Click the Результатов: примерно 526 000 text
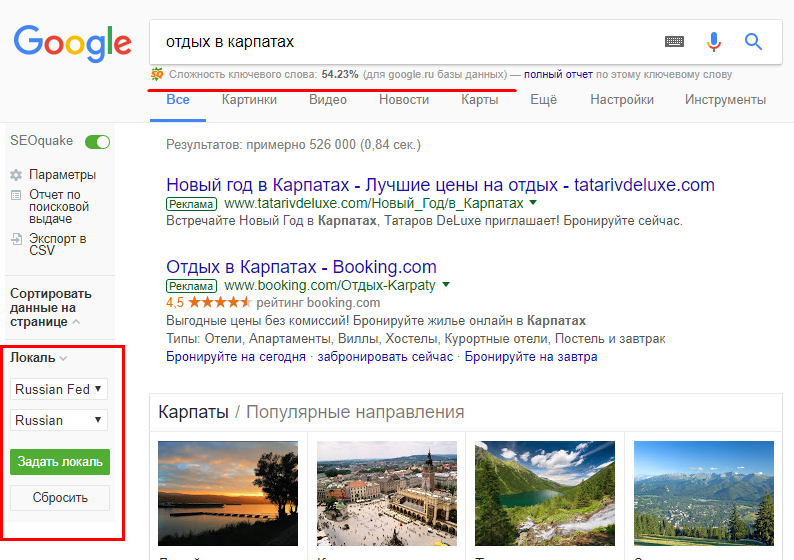This screenshot has height=560, width=794. [x=293, y=145]
